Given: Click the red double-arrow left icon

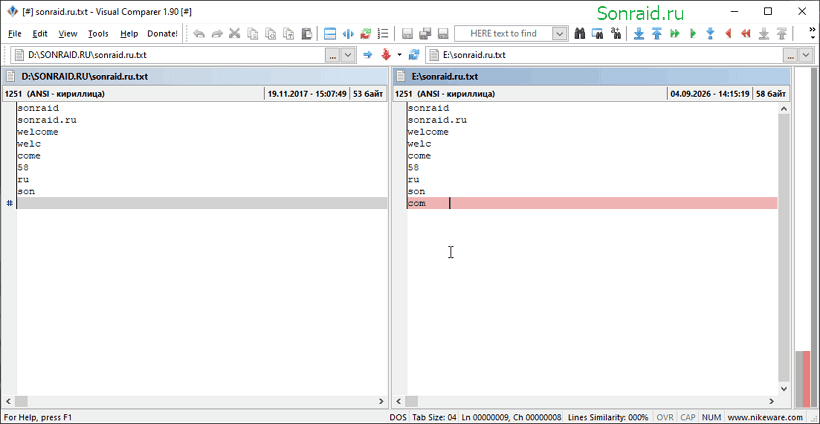Looking at the screenshot, I should [x=746, y=34].
